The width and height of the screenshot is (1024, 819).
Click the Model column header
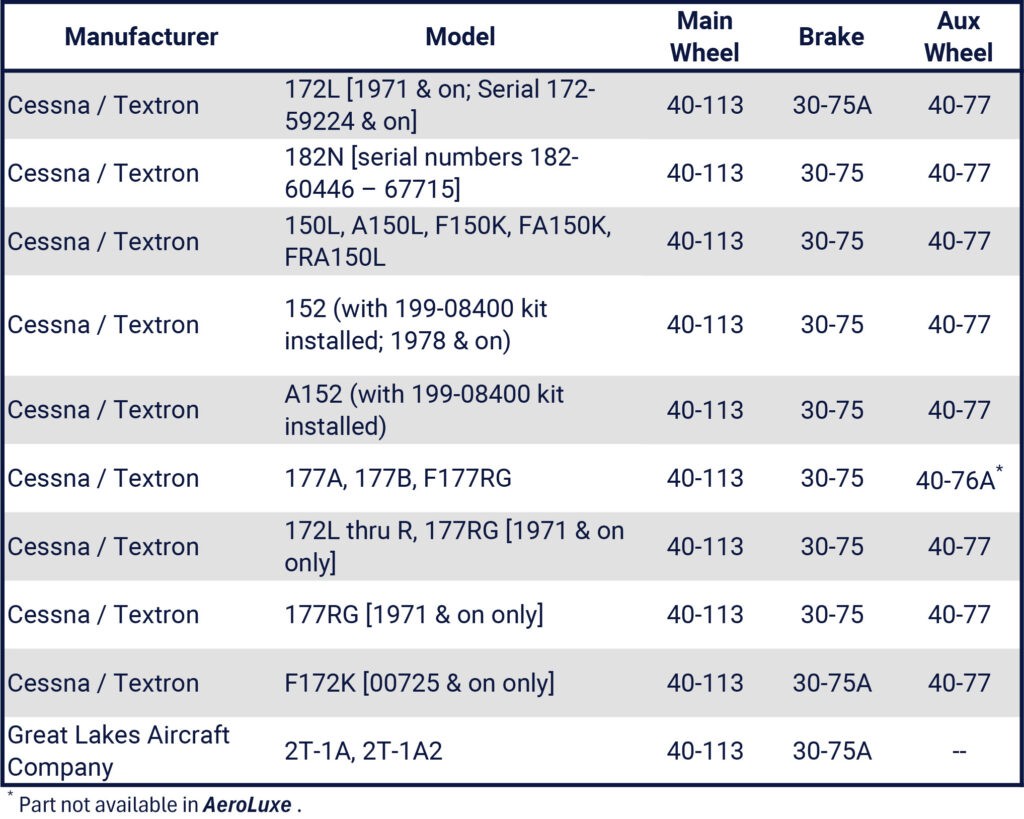tap(460, 37)
